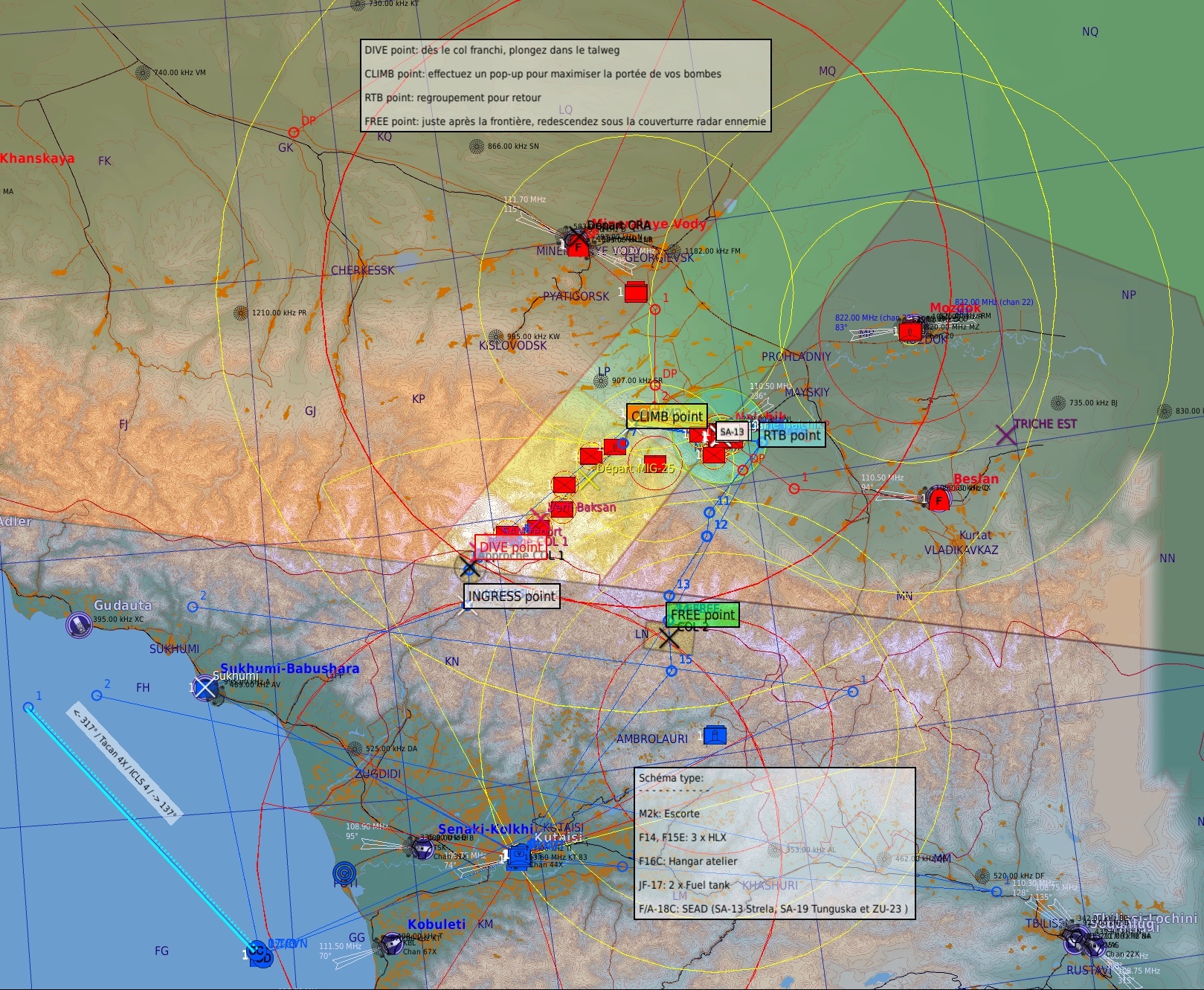
Task: Click the red unit icon northeast of Pyatigorsk
Action: click(x=636, y=292)
